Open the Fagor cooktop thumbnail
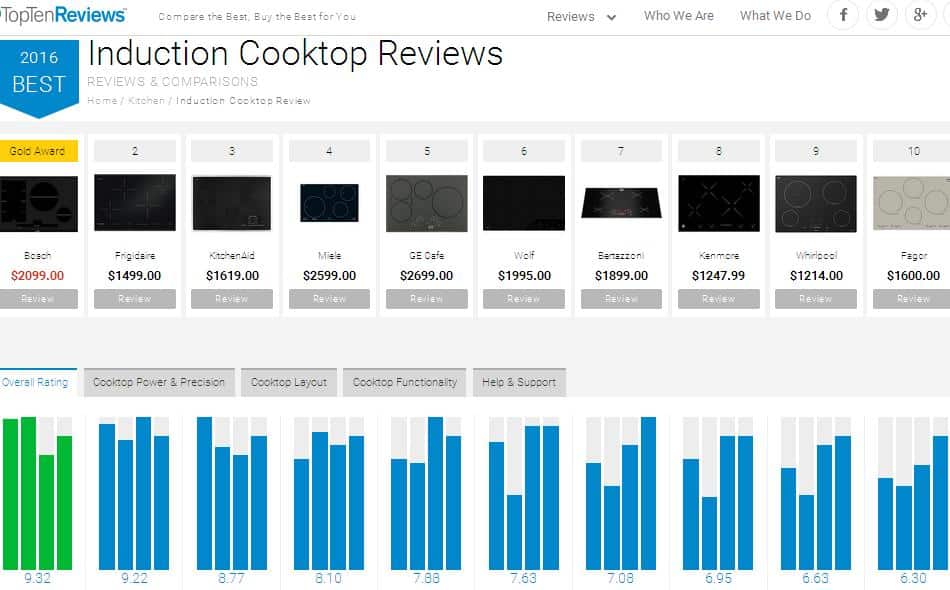 [912, 203]
